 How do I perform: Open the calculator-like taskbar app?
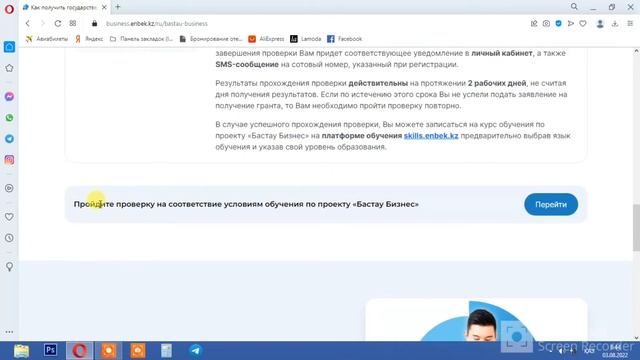pos(166,351)
